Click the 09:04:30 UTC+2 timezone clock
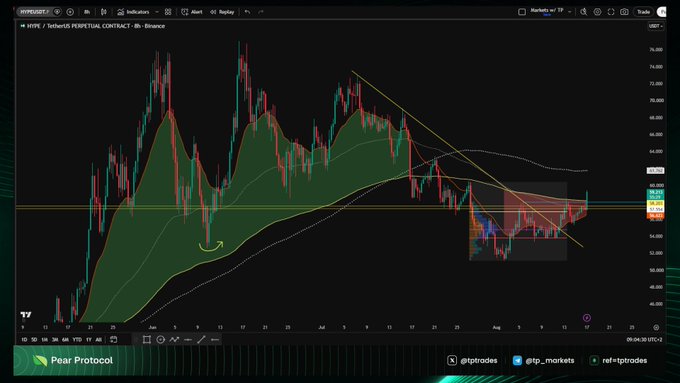The image size is (680, 383). tap(644, 340)
